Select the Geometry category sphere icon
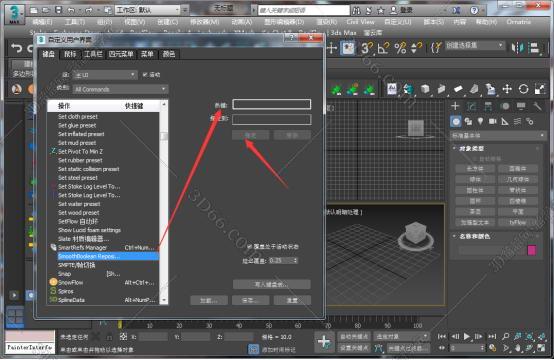This screenshot has height=360, width=554. (x=456, y=122)
